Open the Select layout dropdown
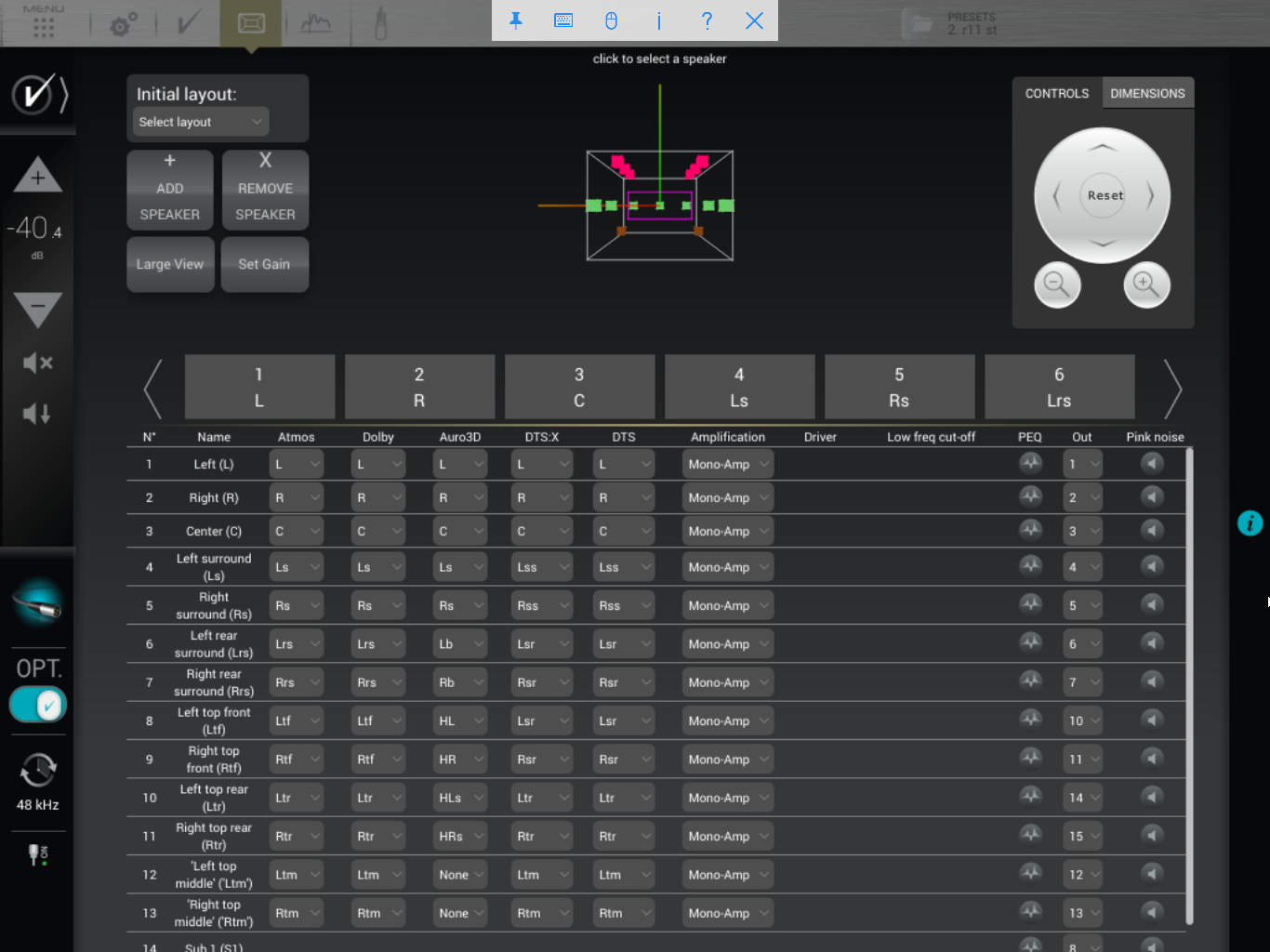 [x=200, y=122]
